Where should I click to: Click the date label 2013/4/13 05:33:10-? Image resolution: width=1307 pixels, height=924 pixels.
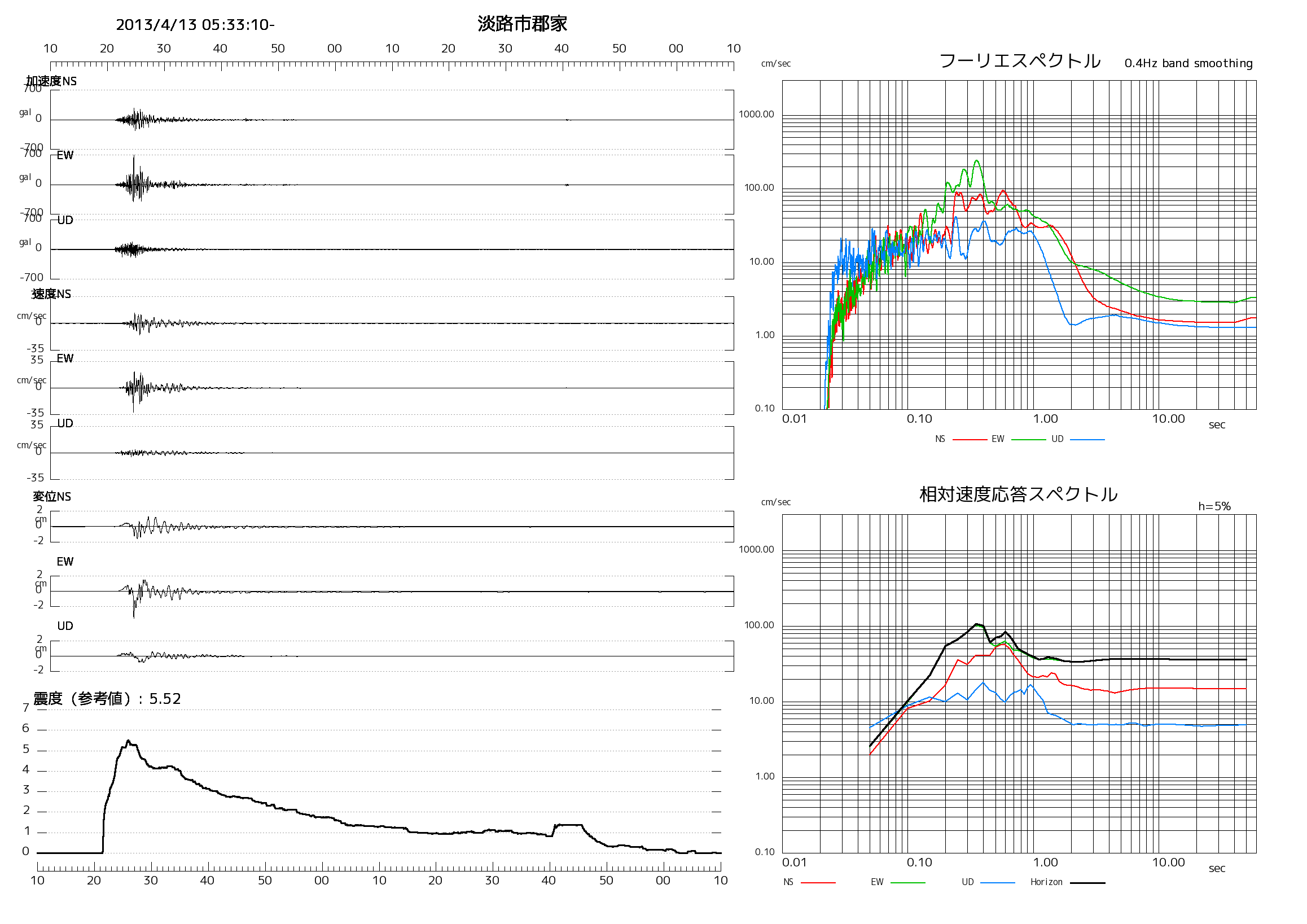(x=195, y=25)
